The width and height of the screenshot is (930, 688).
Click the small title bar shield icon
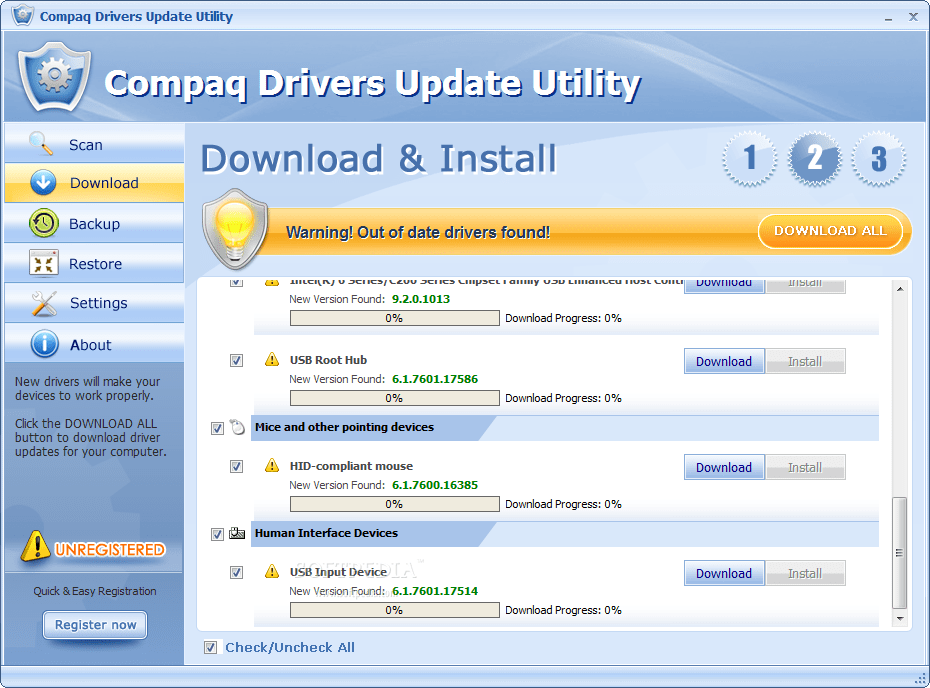click(23, 15)
